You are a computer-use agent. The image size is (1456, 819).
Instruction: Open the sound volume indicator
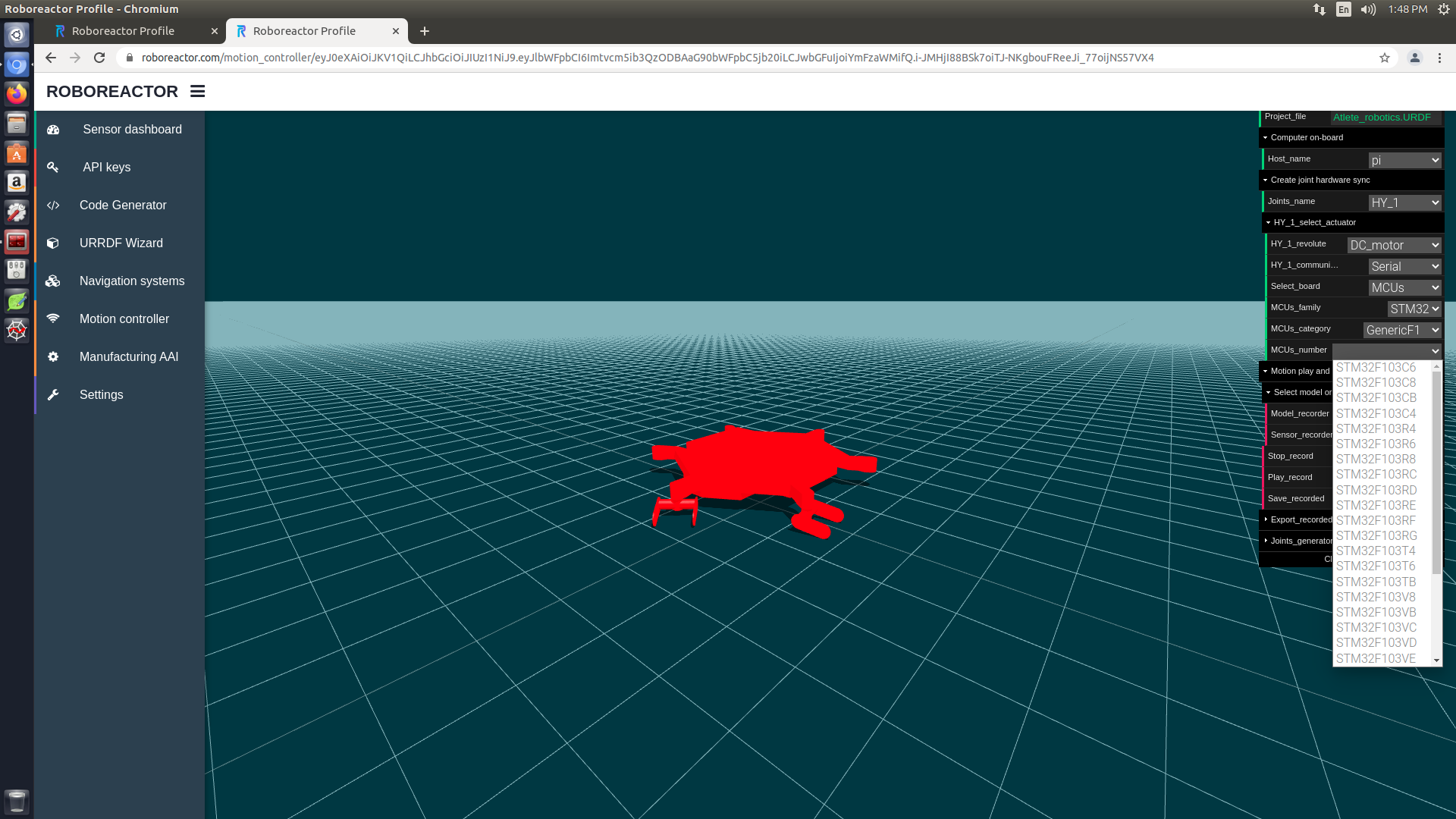click(1368, 9)
